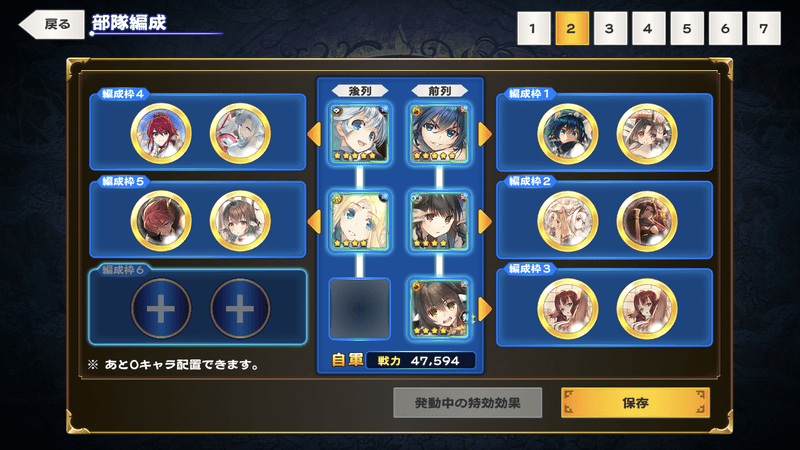The width and height of the screenshot is (800, 450).
Task: Select dark-blue-haired character in 編成枠1
Action: pos(567,134)
